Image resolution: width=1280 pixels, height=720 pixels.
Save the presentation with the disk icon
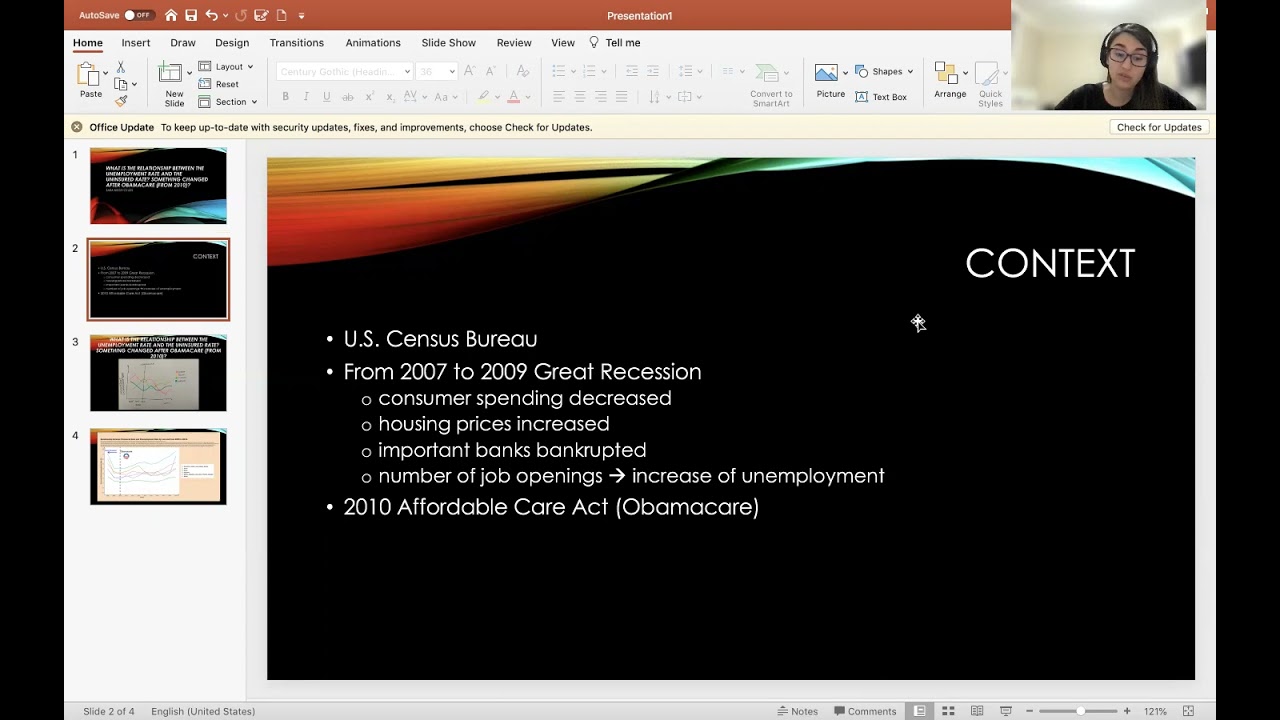pos(191,15)
